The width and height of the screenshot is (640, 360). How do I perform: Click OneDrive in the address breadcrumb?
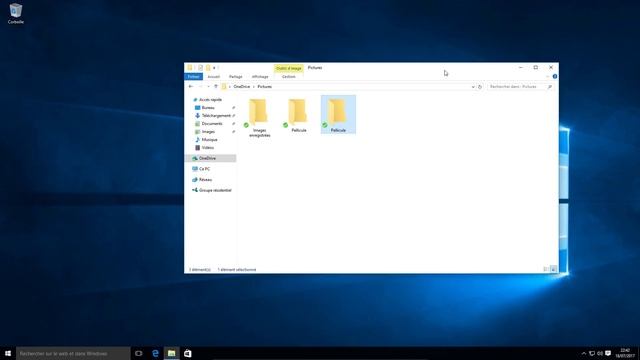(242, 87)
